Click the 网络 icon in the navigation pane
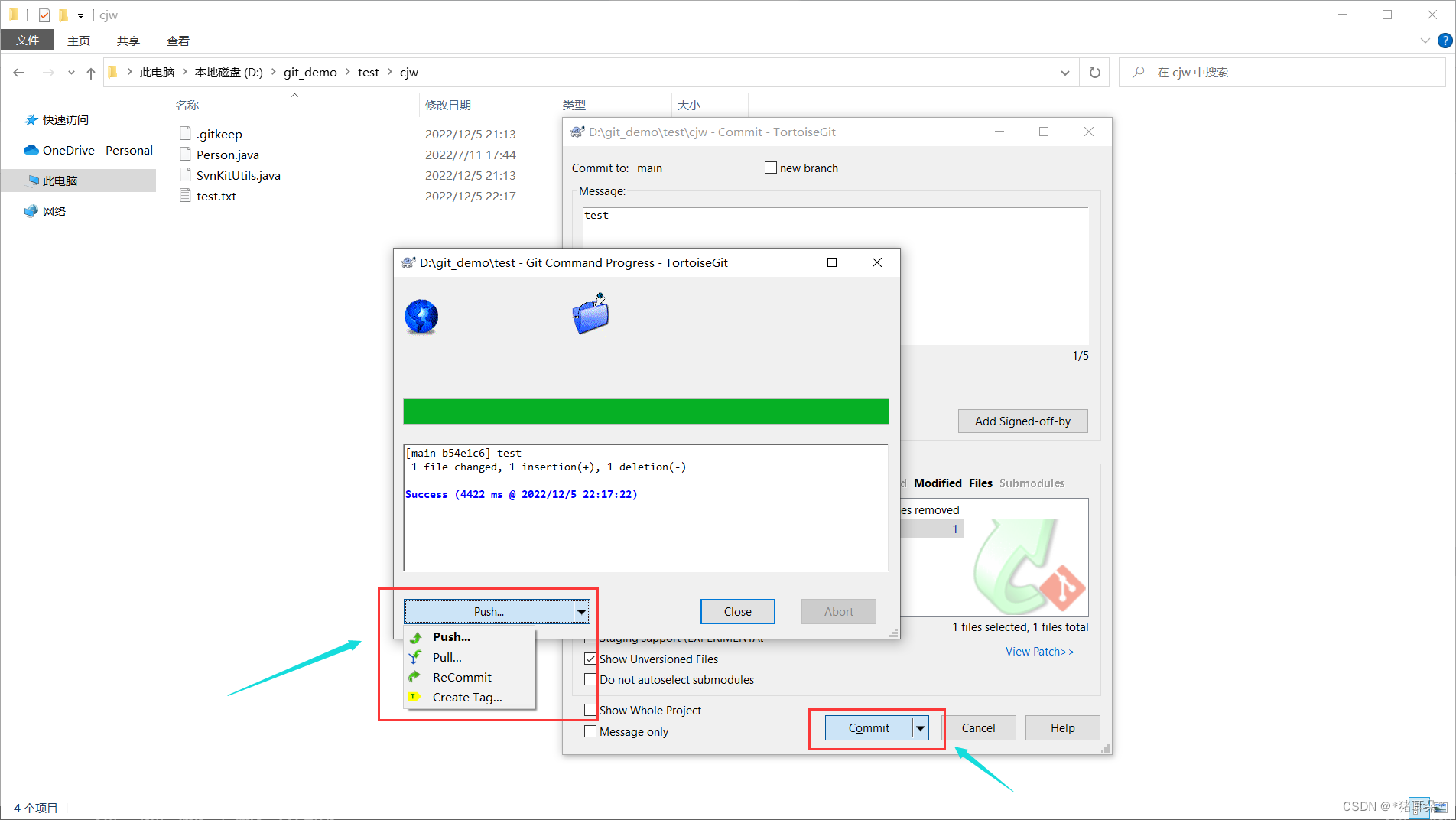The height and width of the screenshot is (820, 1456). [x=31, y=210]
